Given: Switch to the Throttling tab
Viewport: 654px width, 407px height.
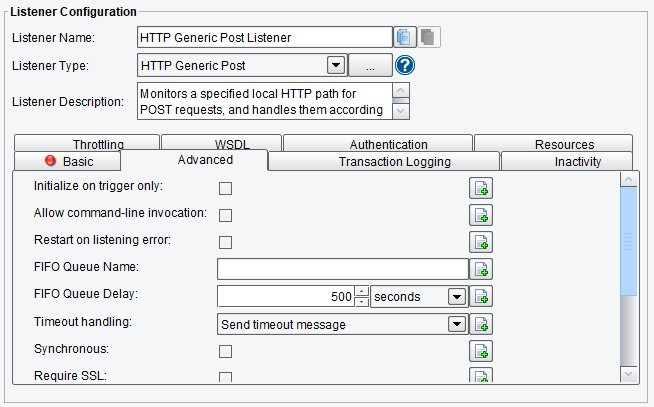Looking at the screenshot, I should point(87,143).
